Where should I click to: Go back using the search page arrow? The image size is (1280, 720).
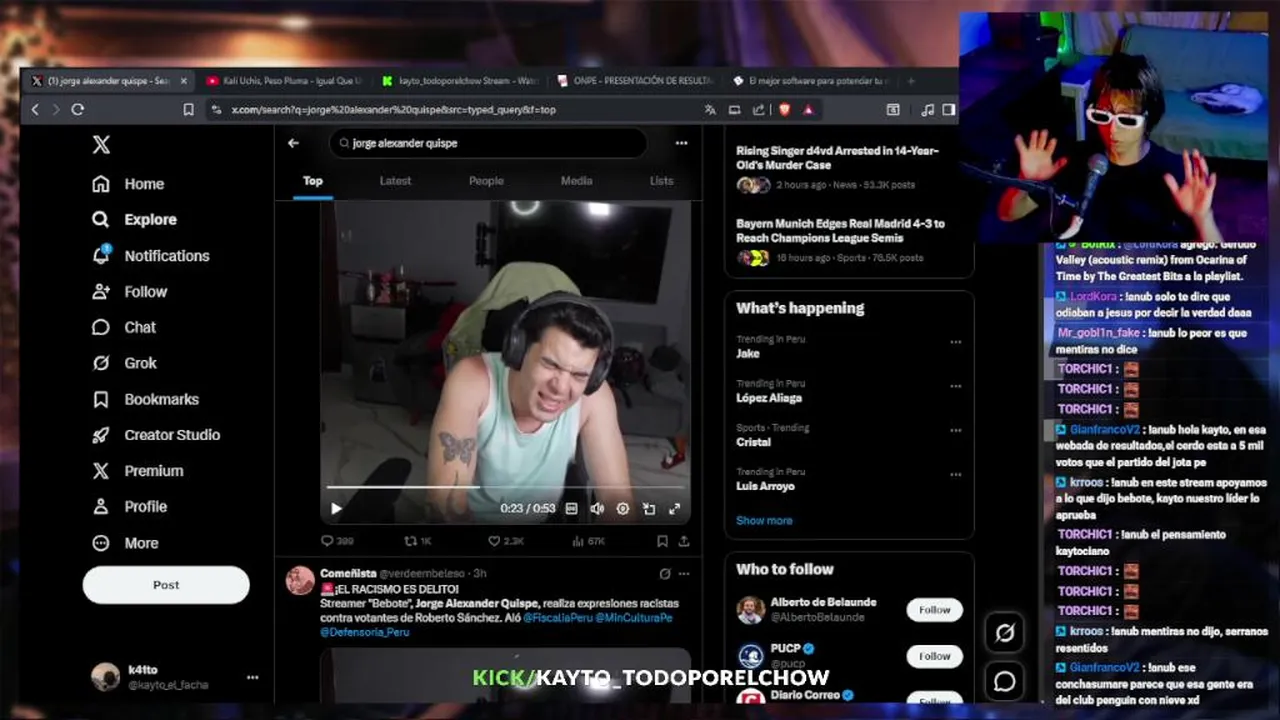(x=293, y=143)
